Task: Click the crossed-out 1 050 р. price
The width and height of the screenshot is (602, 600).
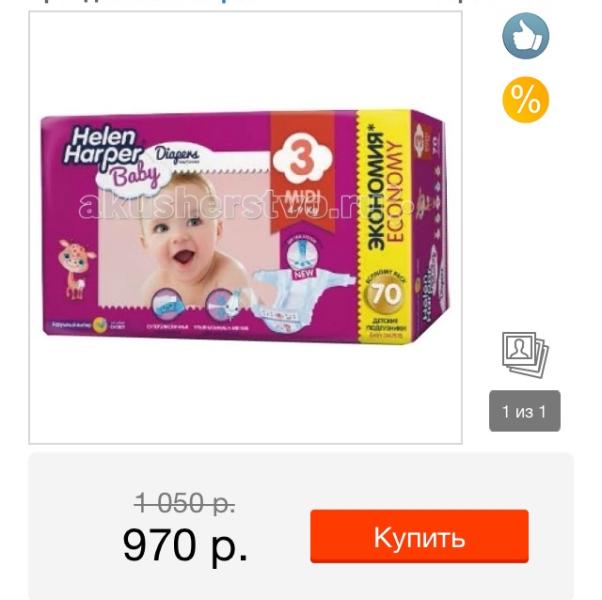Action: (x=185, y=502)
